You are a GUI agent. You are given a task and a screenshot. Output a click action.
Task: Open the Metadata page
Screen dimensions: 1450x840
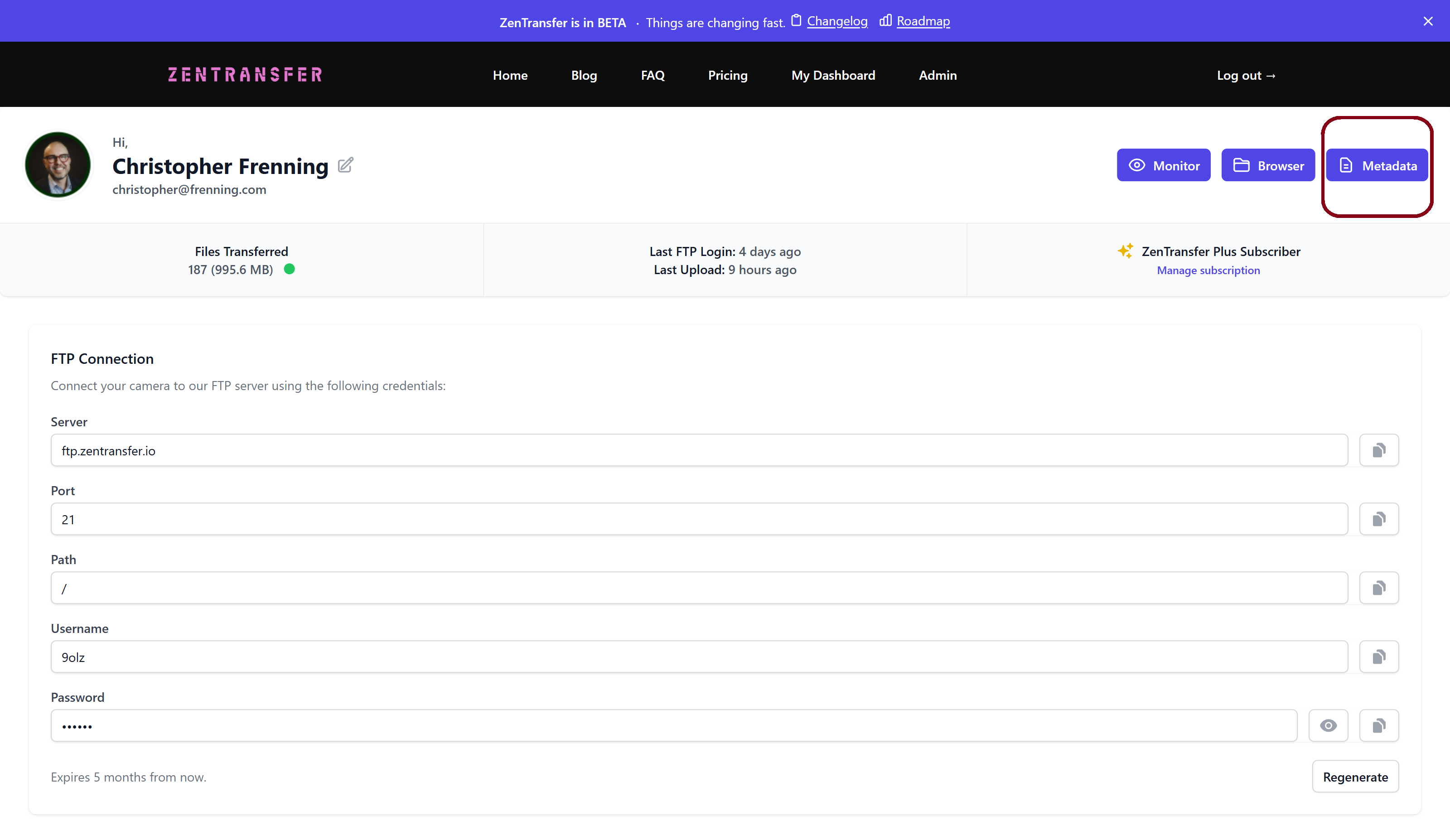[1377, 166]
